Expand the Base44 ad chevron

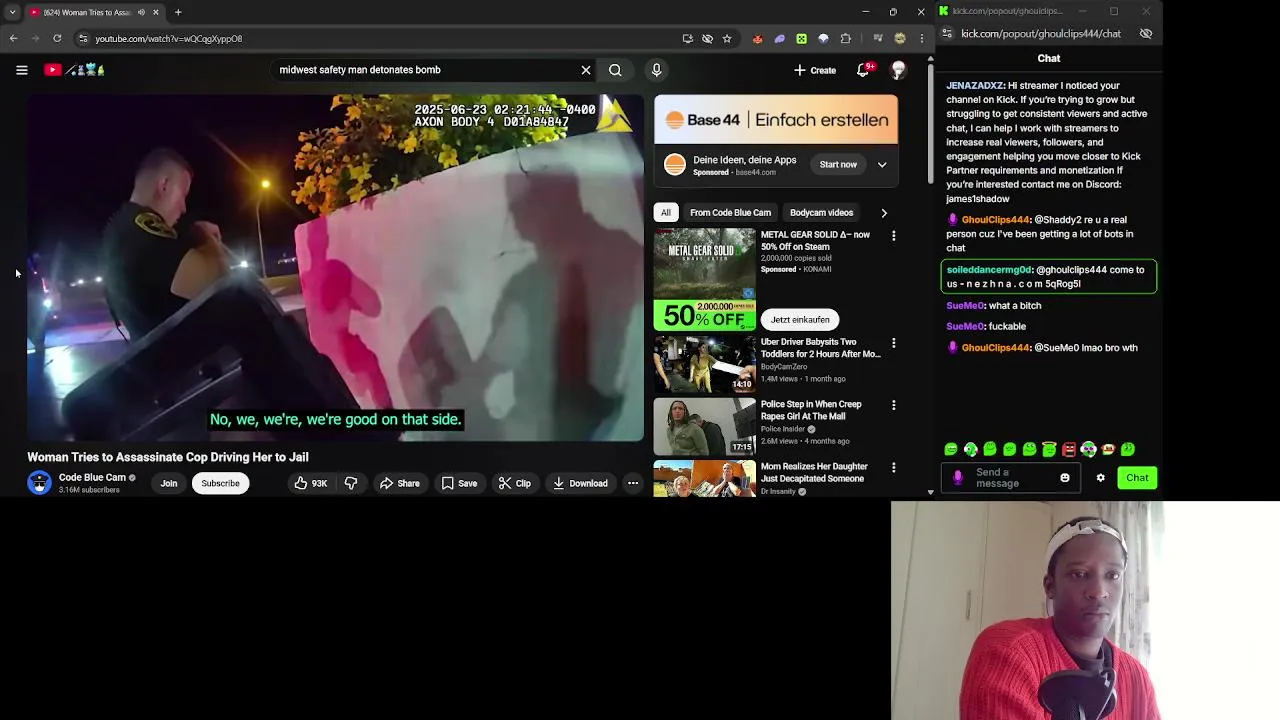click(x=882, y=164)
